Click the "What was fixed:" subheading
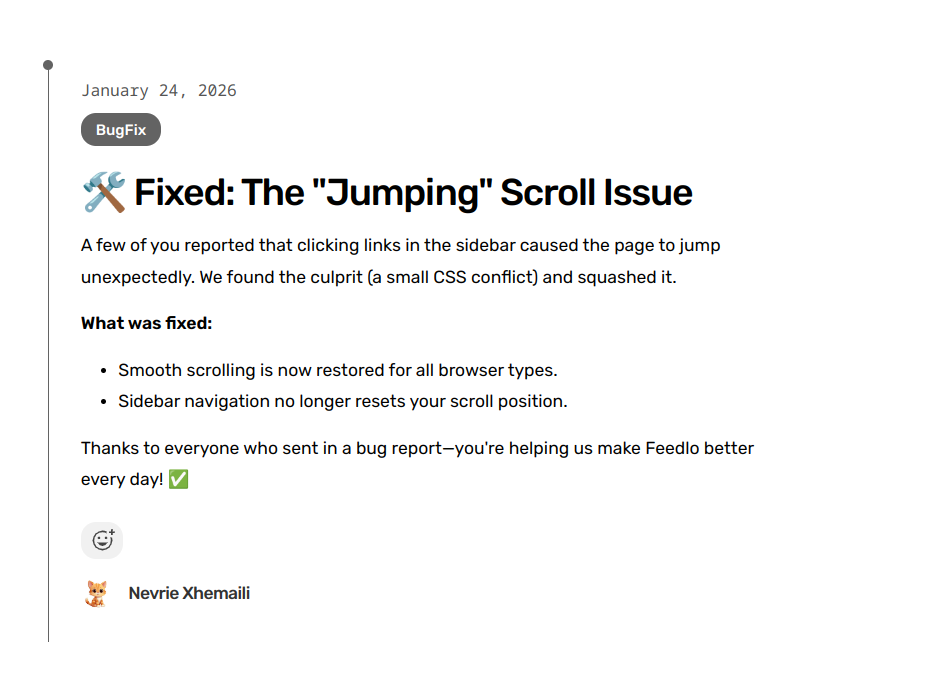The height and width of the screenshot is (690, 925). (147, 323)
